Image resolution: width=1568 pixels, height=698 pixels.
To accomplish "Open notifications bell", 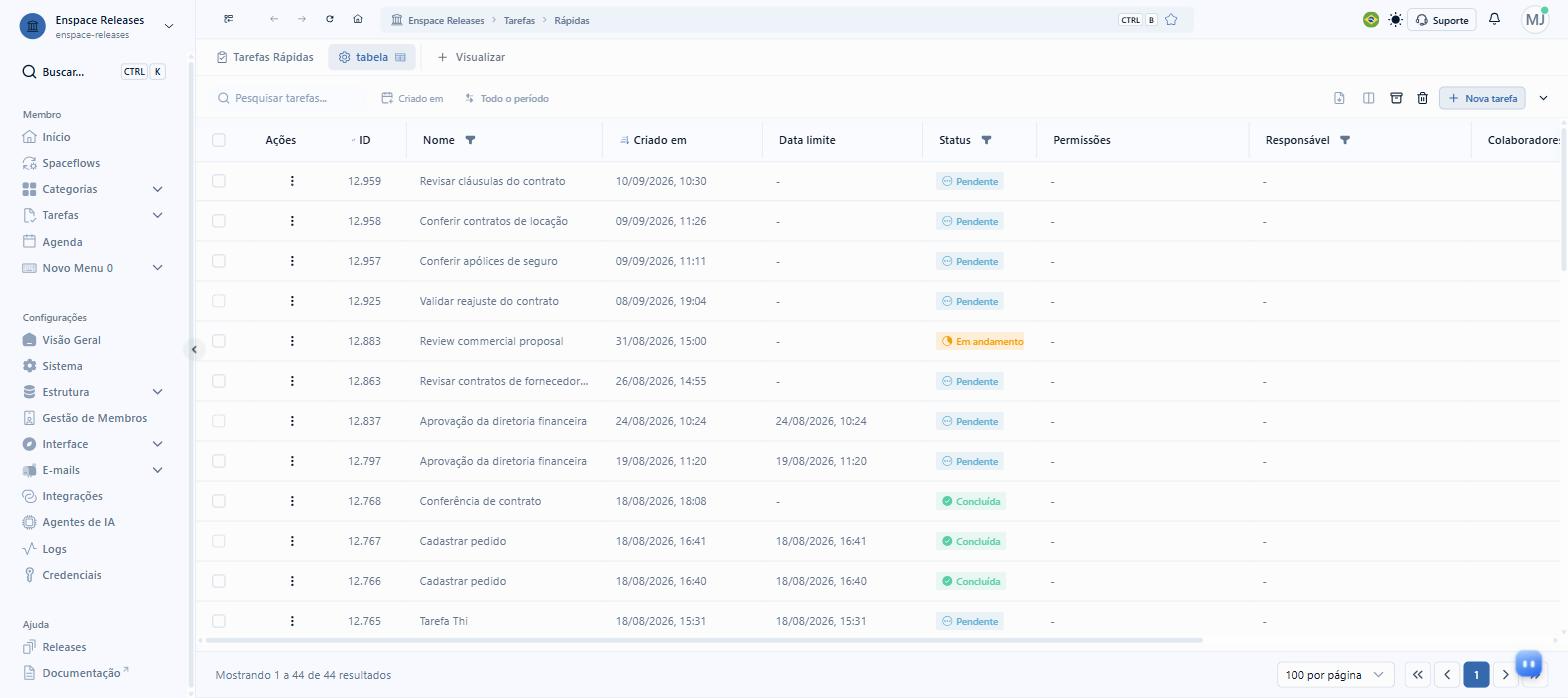I will 1495,19.
